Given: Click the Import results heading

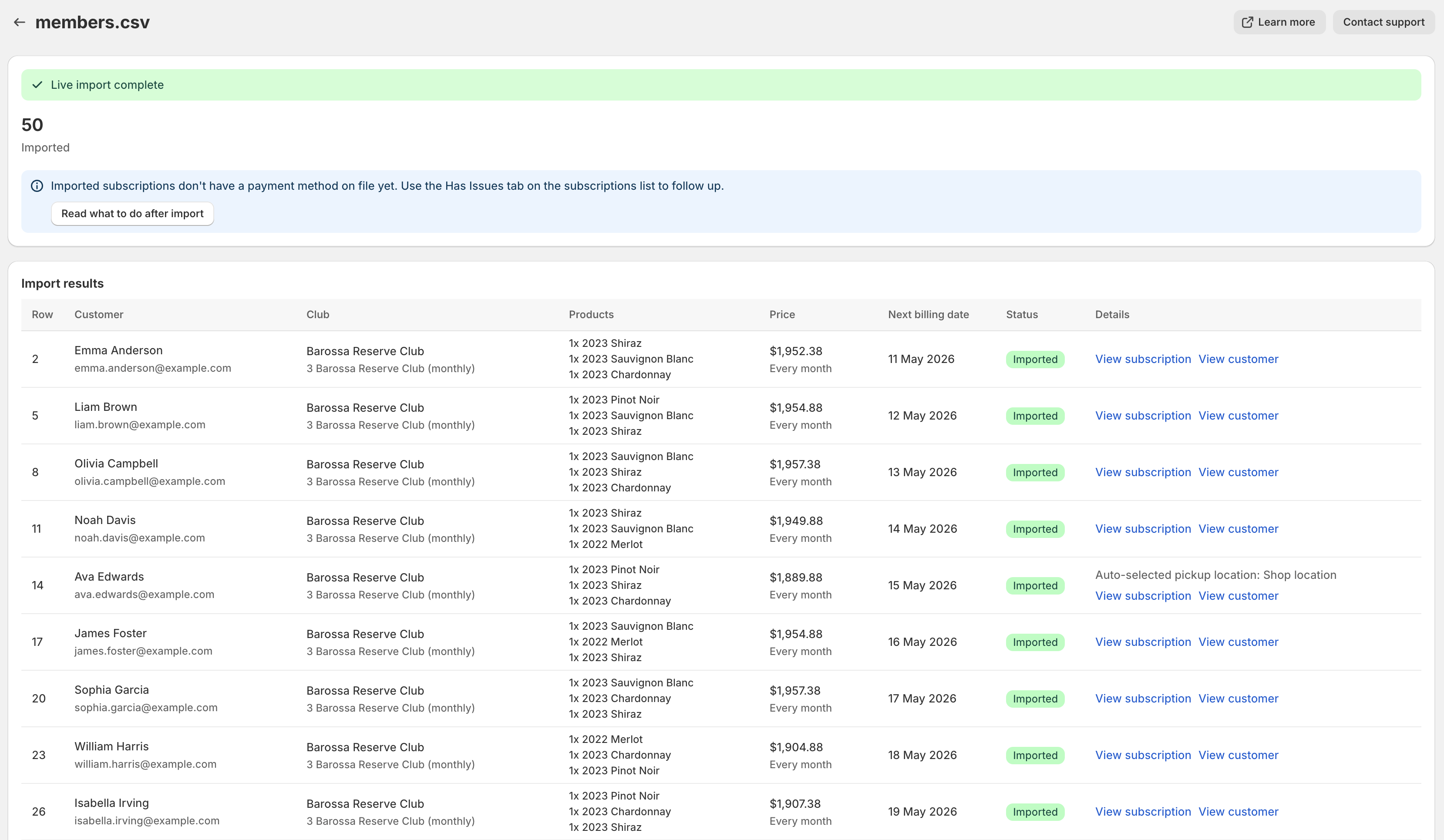Looking at the screenshot, I should coord(62,284).
